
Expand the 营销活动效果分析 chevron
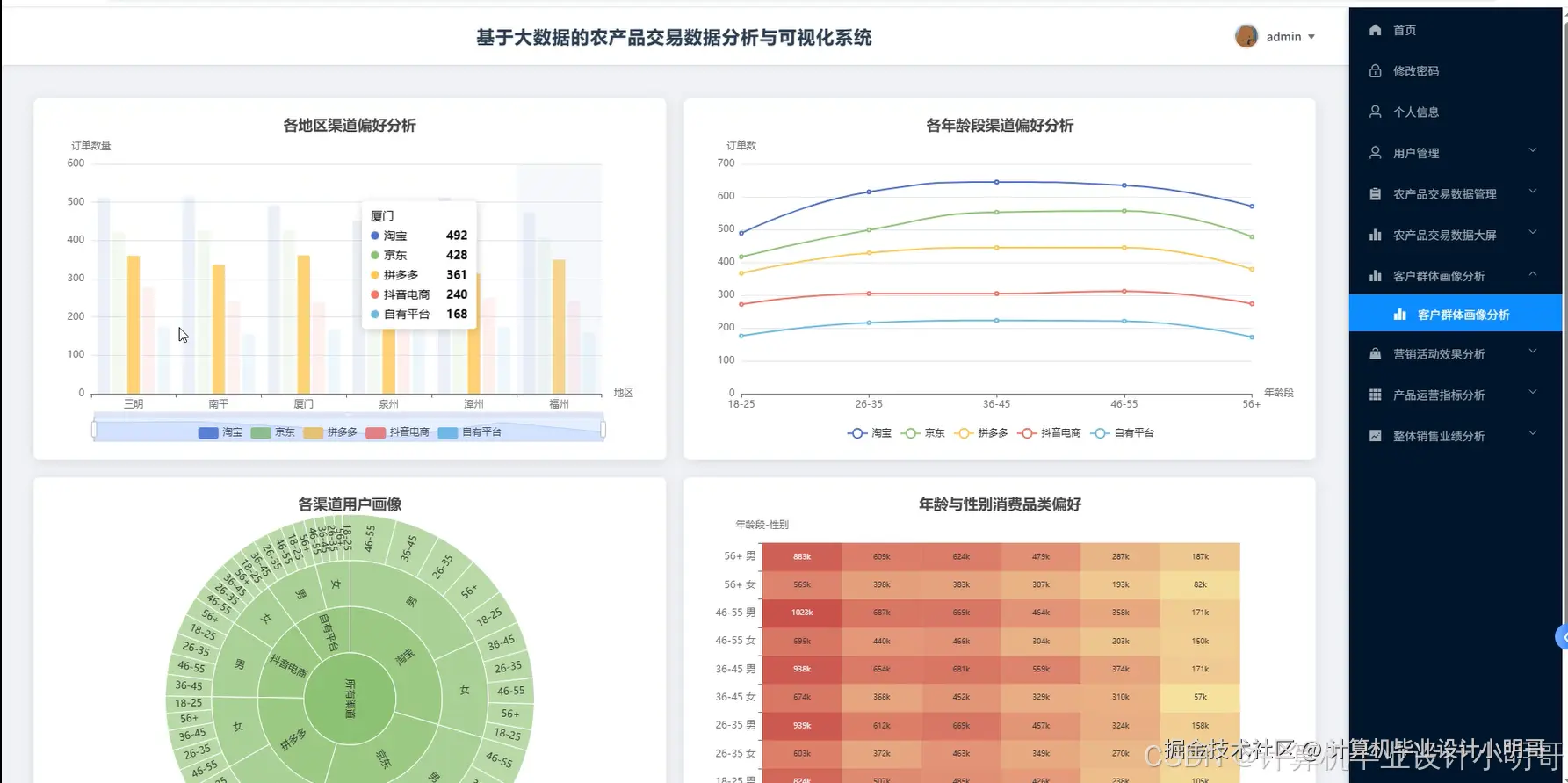pos(1533,352)
